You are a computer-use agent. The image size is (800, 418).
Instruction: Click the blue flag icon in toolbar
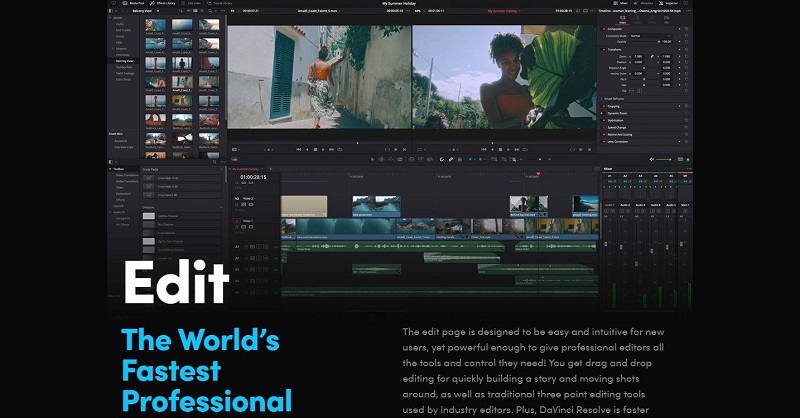[470, 159]
